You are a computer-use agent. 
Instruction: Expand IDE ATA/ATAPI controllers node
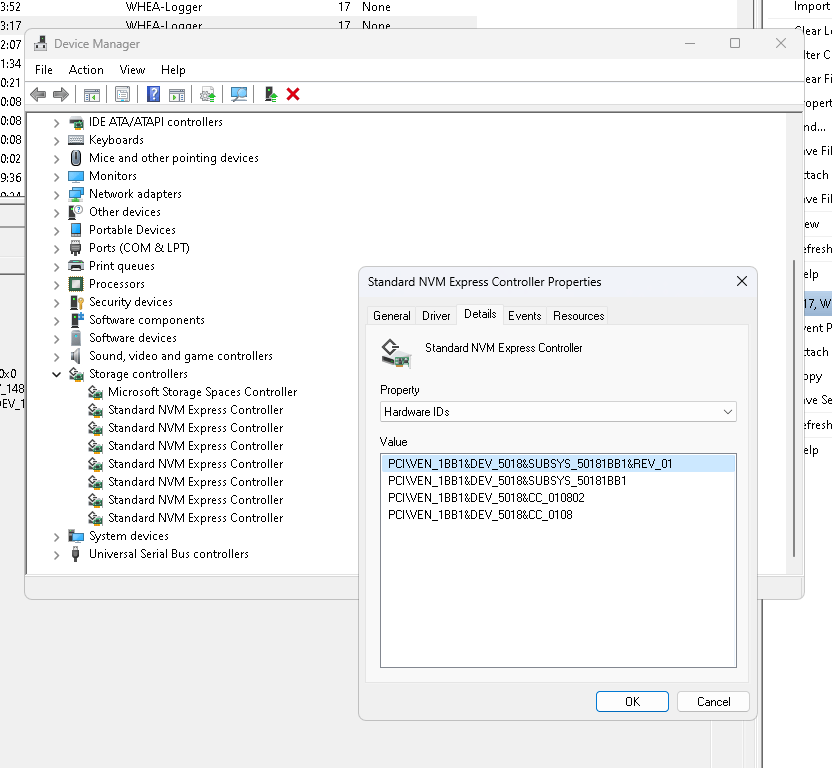pyautogui.click(x=56, y=123)
